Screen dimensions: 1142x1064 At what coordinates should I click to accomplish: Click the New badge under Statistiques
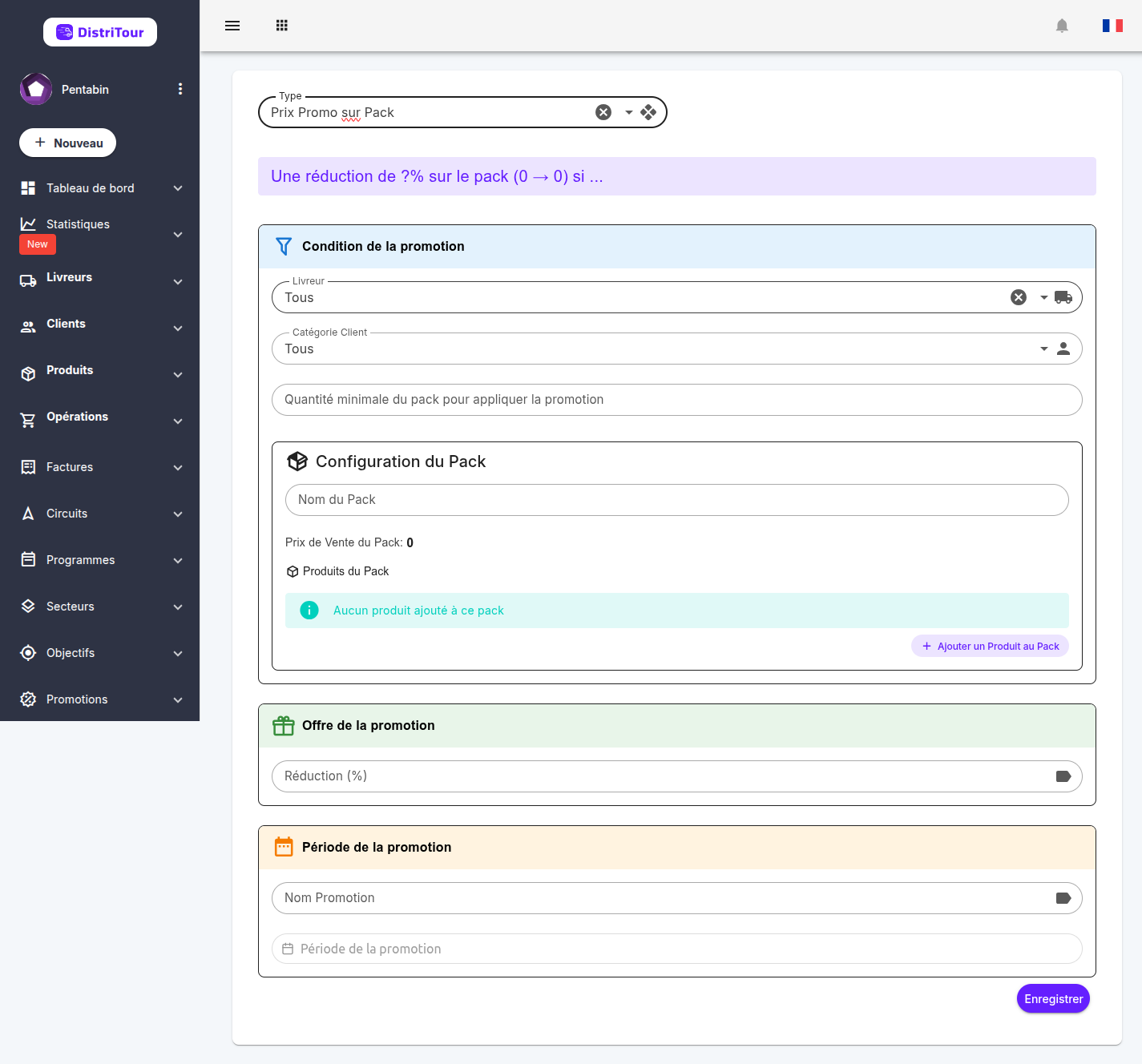tap(38, 244)
